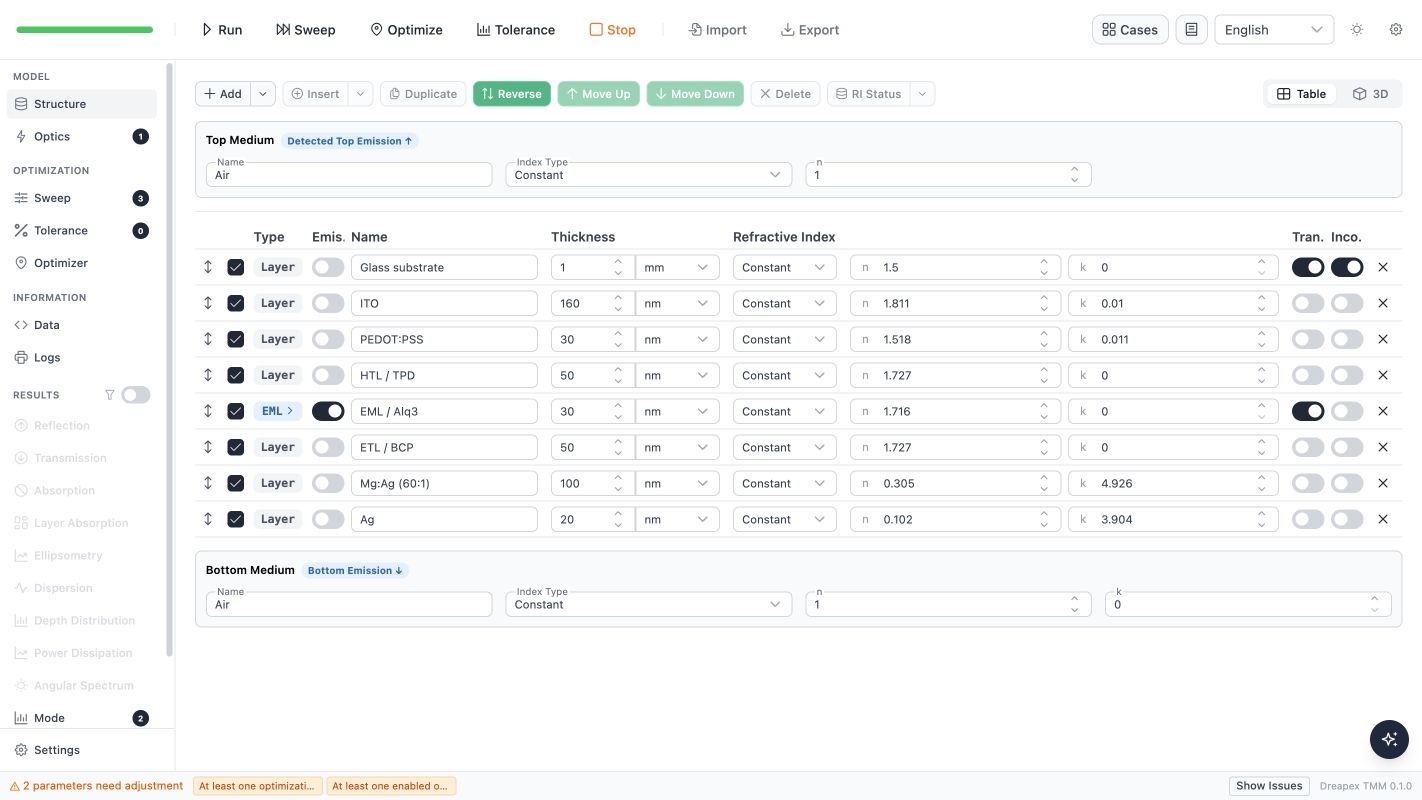Open Data in the sidebar

coord(82,325)
